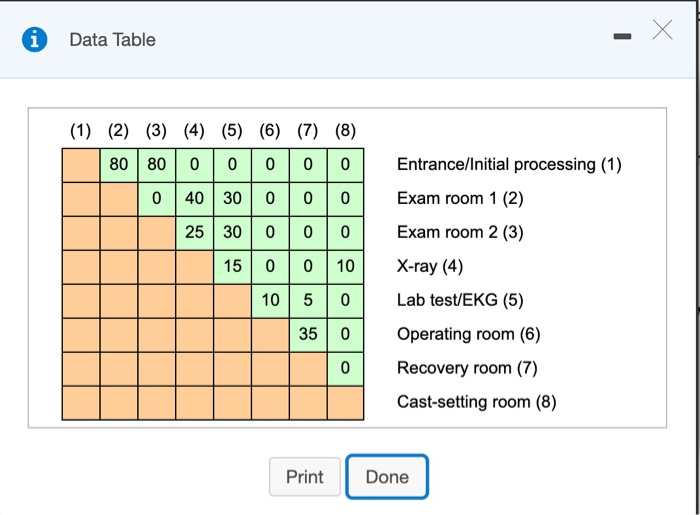Image resolution: width=700 pixels, height=515 pixels.
Task: Click the Cast-setting room (8) label
Action: pos(477,403)
